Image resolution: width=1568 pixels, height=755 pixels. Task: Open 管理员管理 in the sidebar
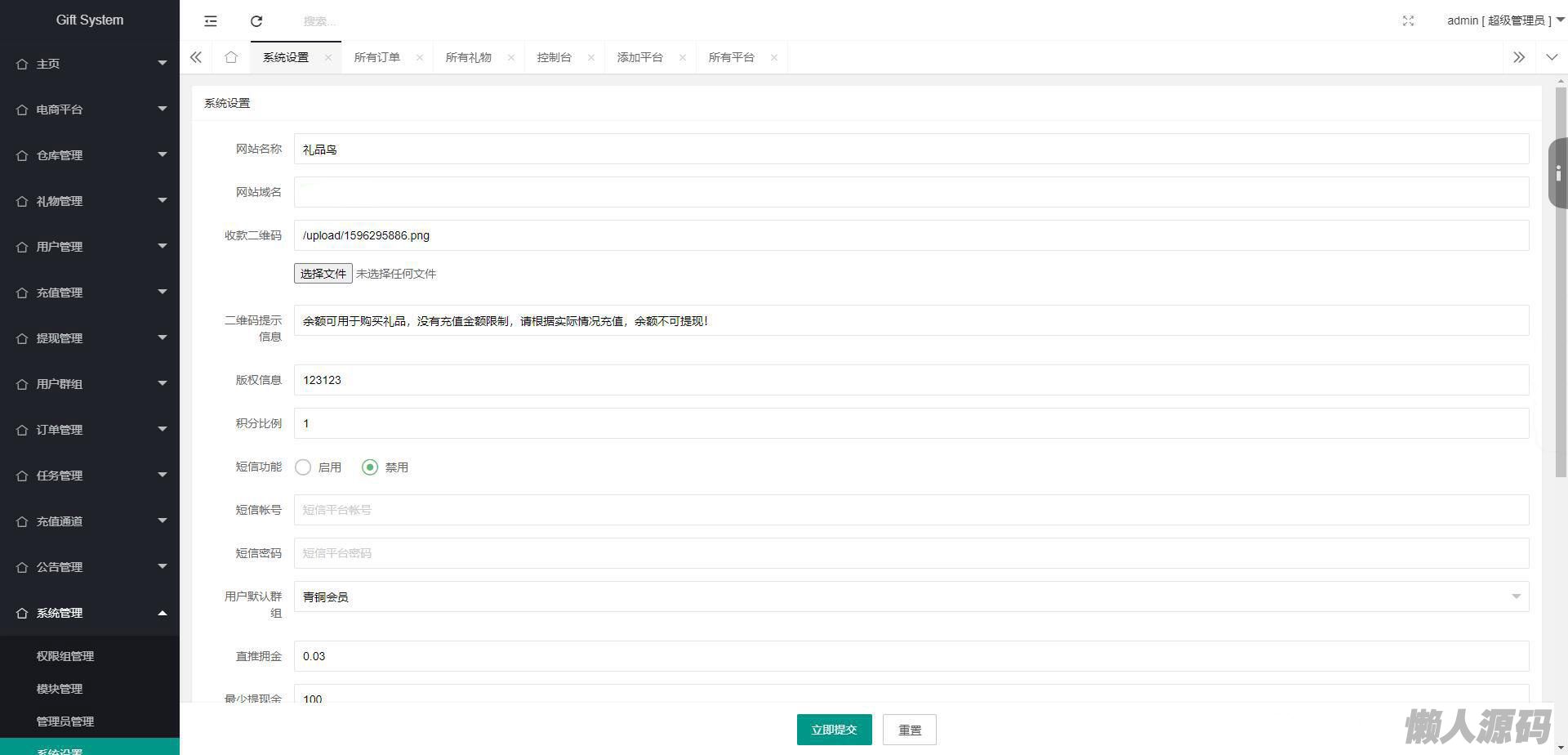pyautogui.click(x=65, y=721)
